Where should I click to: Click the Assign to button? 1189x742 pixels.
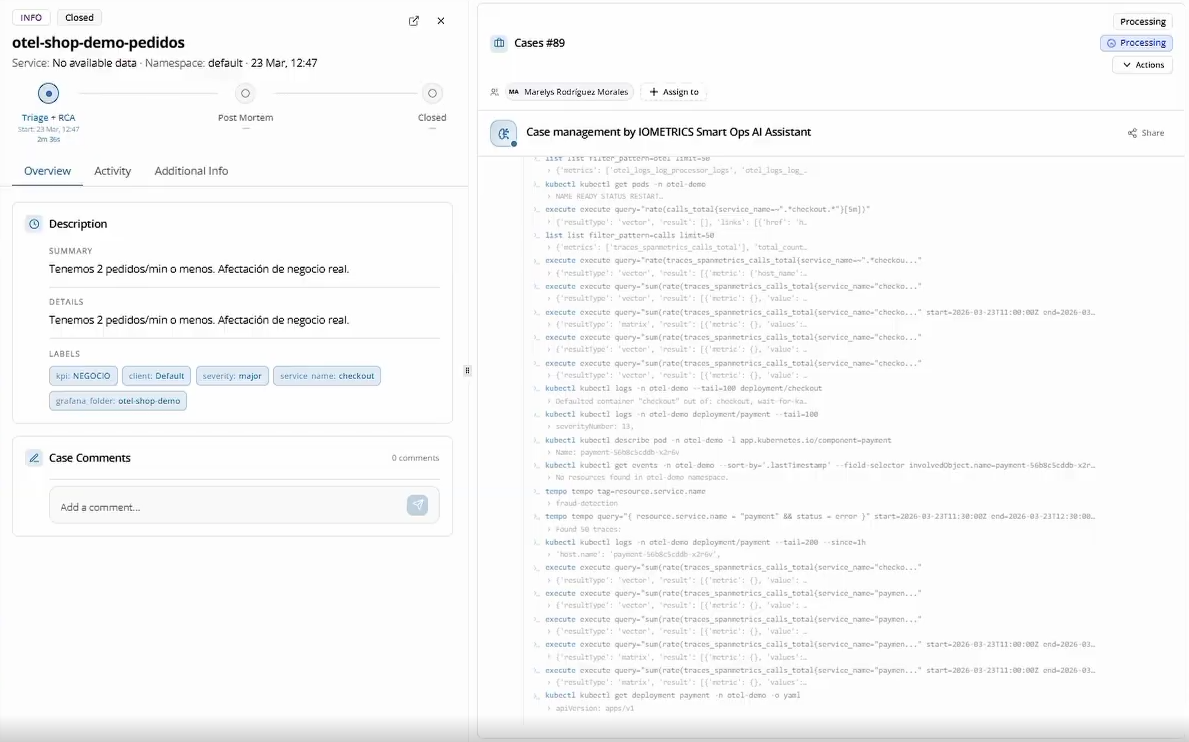click(x=674, y=92)
